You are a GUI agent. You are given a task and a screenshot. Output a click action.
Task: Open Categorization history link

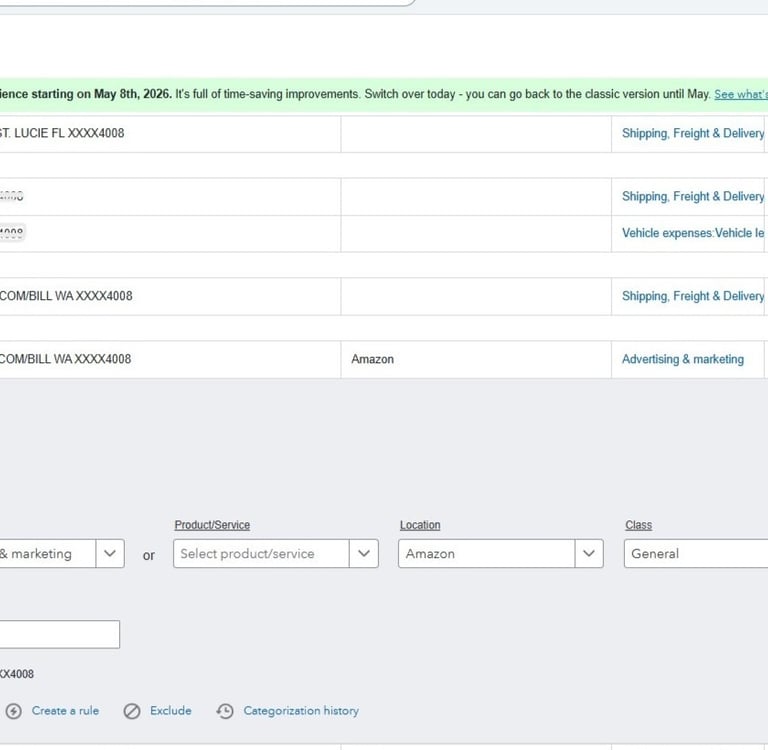(x=301, y=710)
